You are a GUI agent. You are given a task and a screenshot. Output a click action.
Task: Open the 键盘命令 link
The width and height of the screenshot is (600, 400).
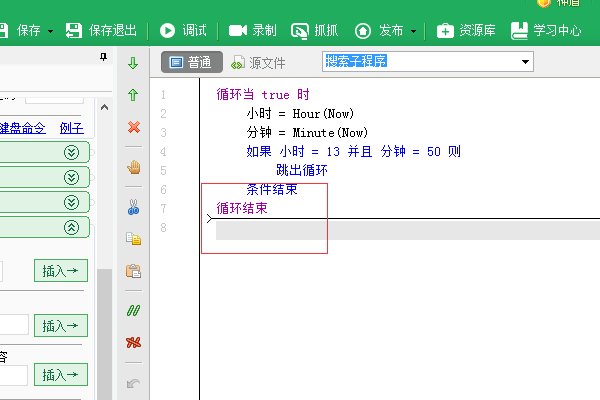pos(23,128)
